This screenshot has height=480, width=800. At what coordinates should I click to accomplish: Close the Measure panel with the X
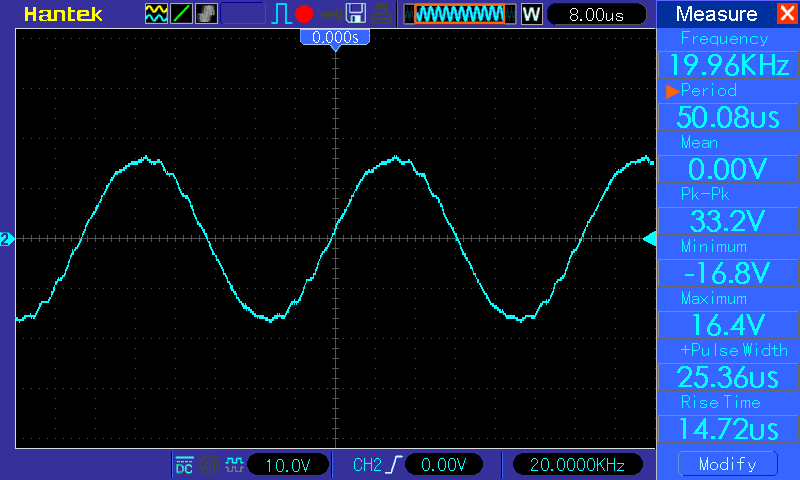click(x=787, y=13)
